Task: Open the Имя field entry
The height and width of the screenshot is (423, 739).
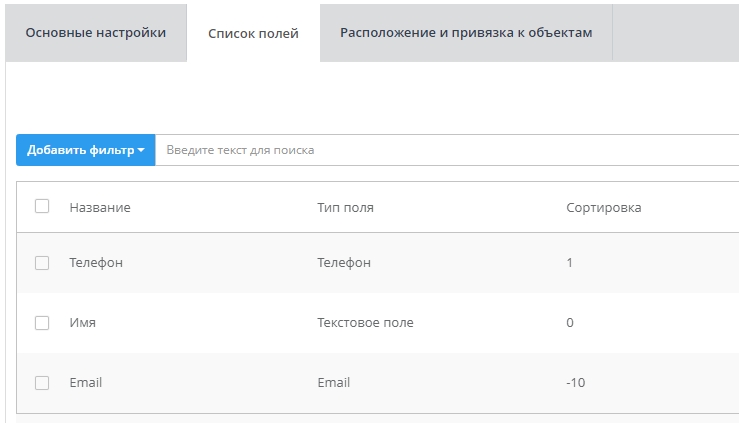Action: [x=83, y=323]
